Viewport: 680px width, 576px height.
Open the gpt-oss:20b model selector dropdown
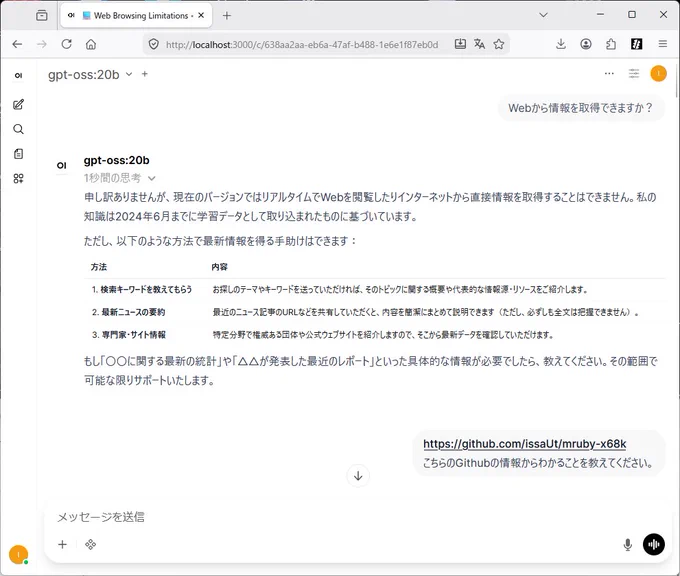point(90,75)
